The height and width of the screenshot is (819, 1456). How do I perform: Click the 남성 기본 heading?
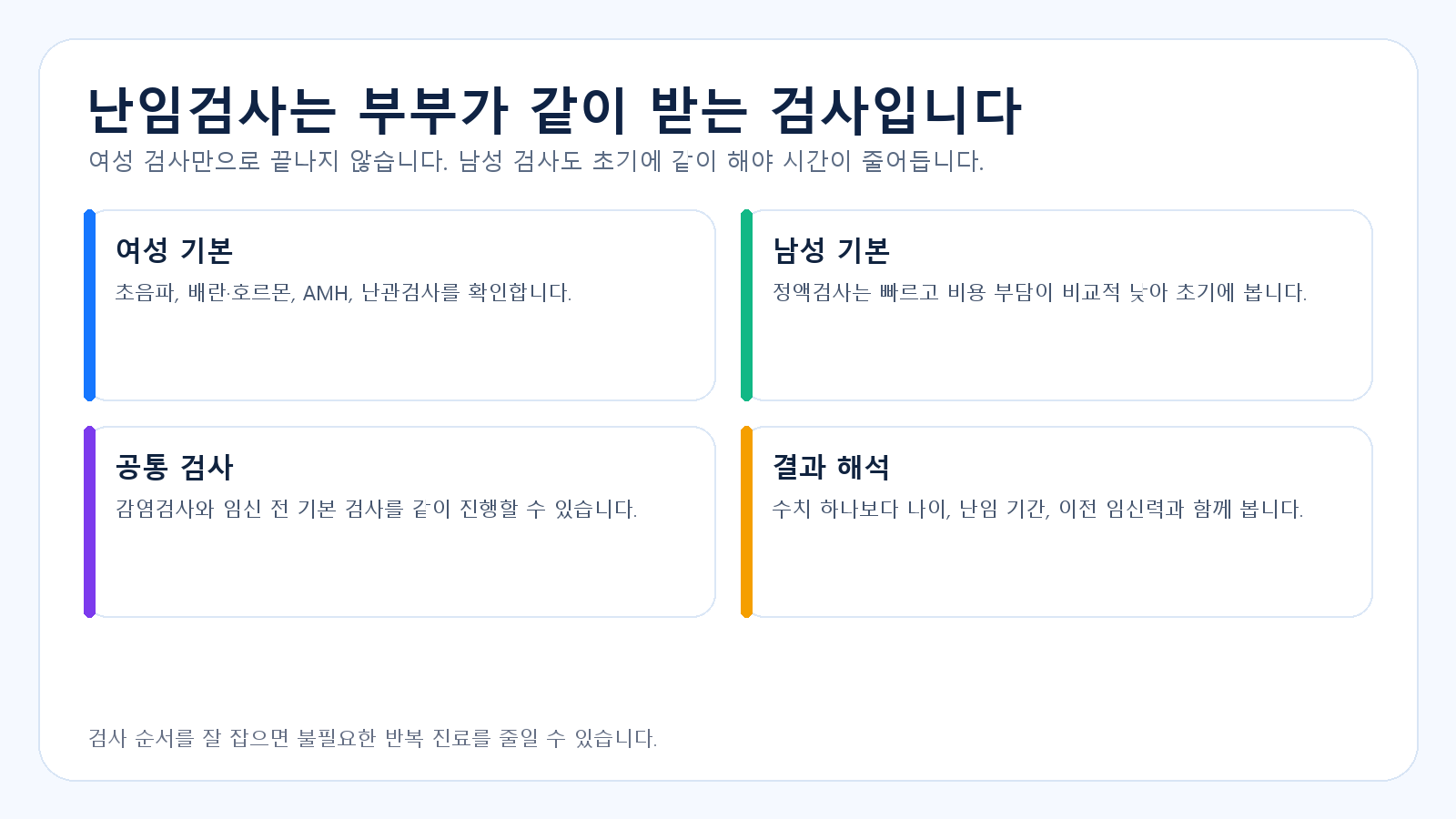[831, 250]
